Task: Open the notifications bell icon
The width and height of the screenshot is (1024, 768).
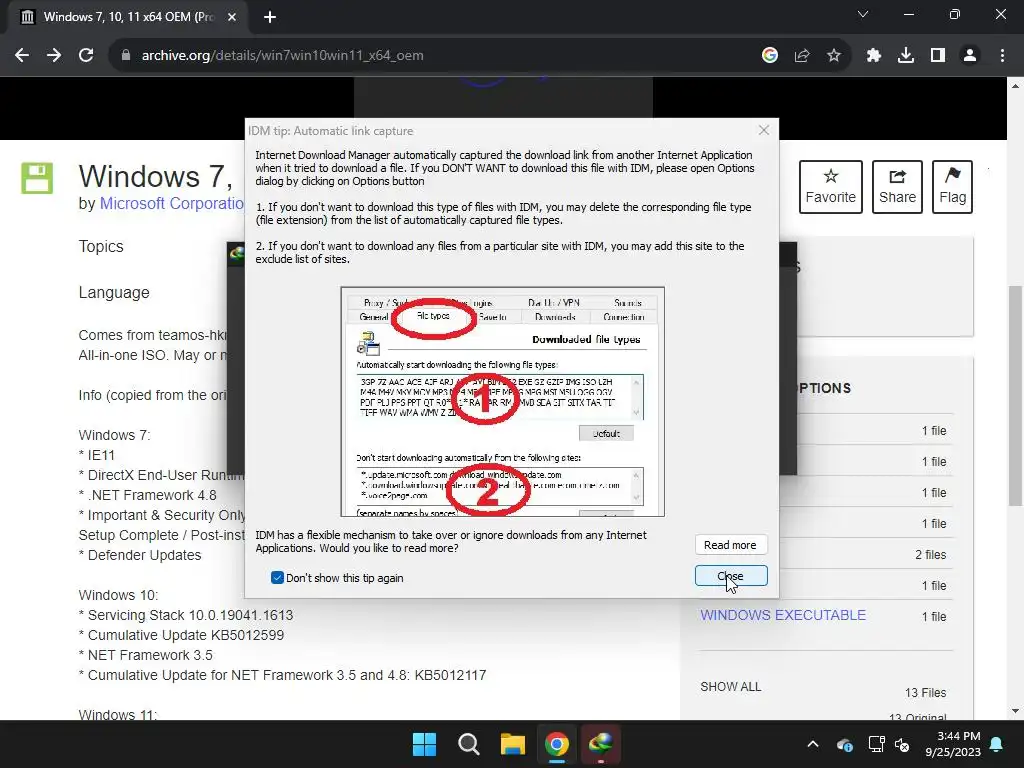Action: [x=997, y=744]
